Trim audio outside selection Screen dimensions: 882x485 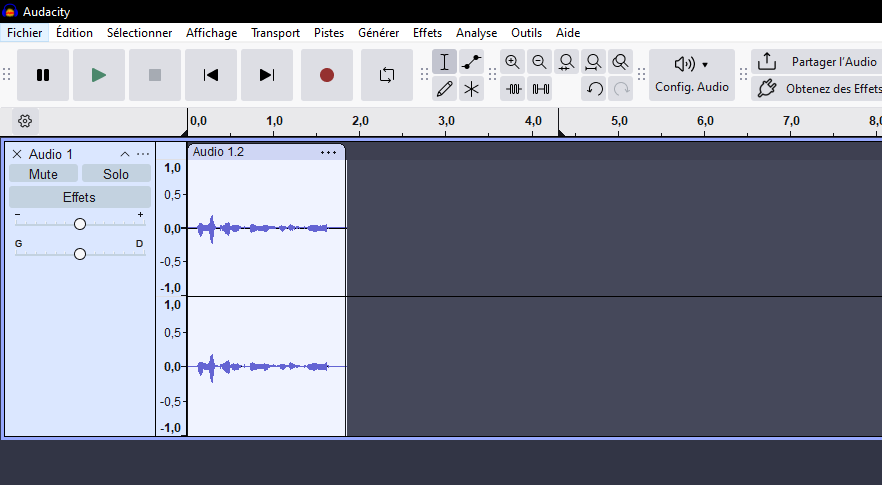point(513,89)
